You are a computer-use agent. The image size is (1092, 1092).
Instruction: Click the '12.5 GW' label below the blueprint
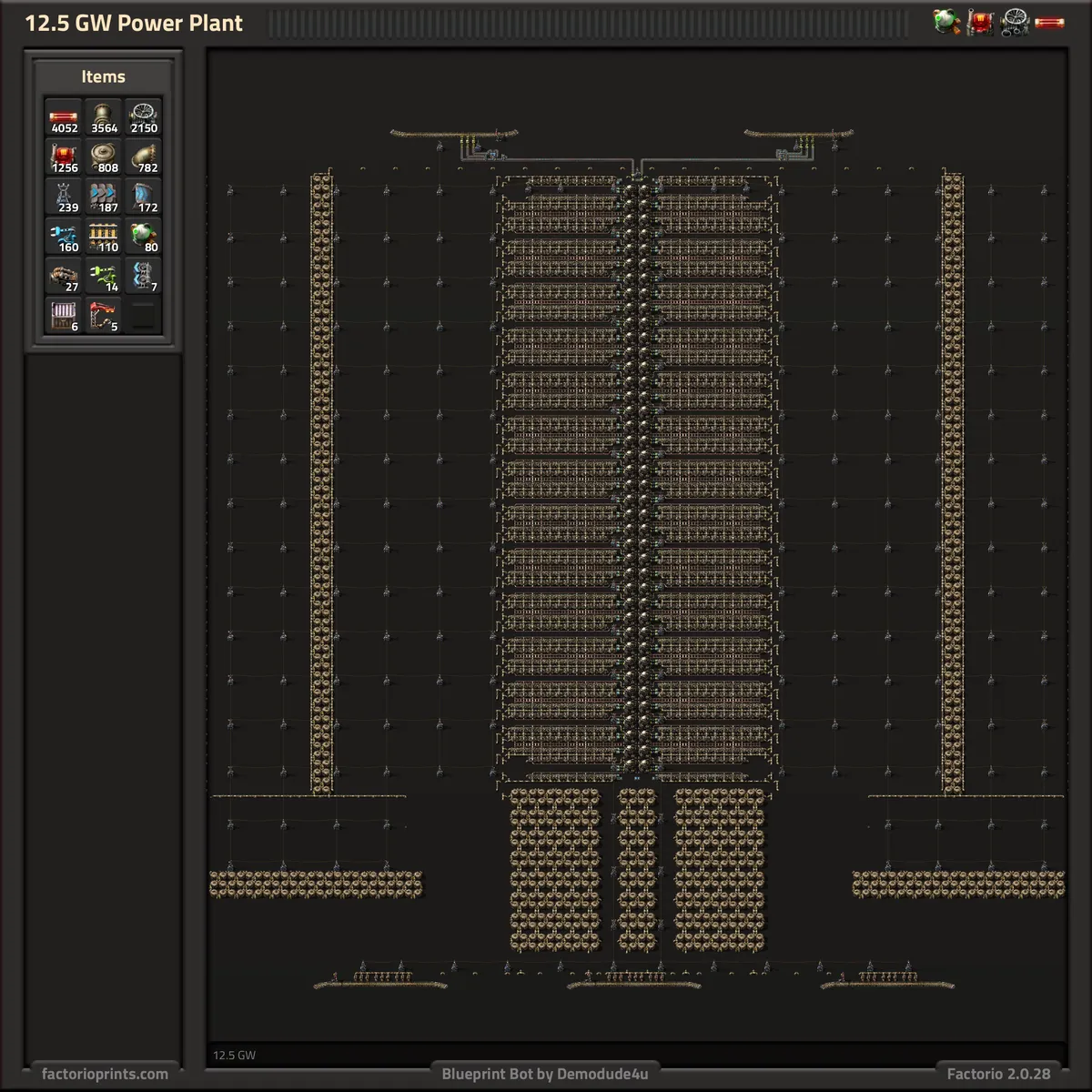235,1056
